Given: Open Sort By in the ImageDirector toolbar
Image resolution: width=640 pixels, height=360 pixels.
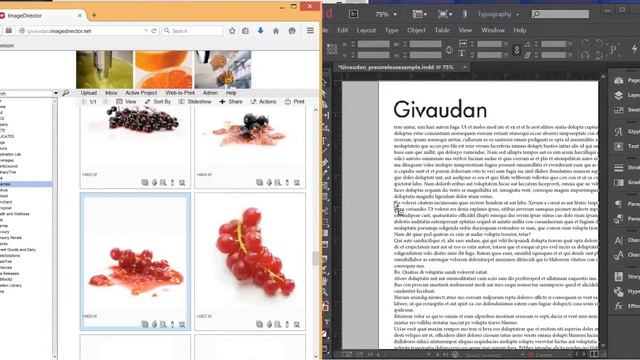Looking at the screenshot, I should (158, 102).
